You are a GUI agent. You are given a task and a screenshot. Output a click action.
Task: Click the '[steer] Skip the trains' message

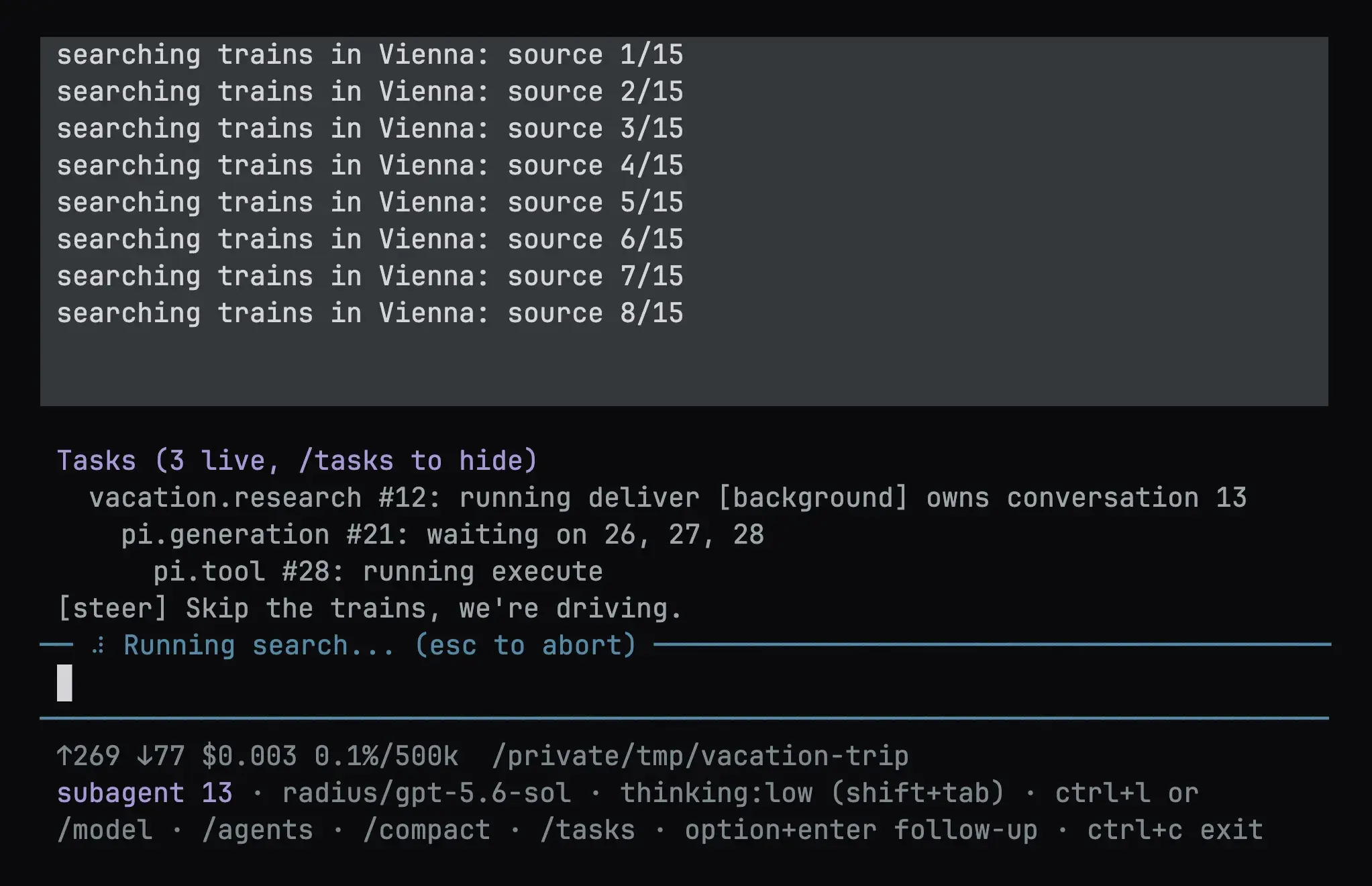point(370,609)
